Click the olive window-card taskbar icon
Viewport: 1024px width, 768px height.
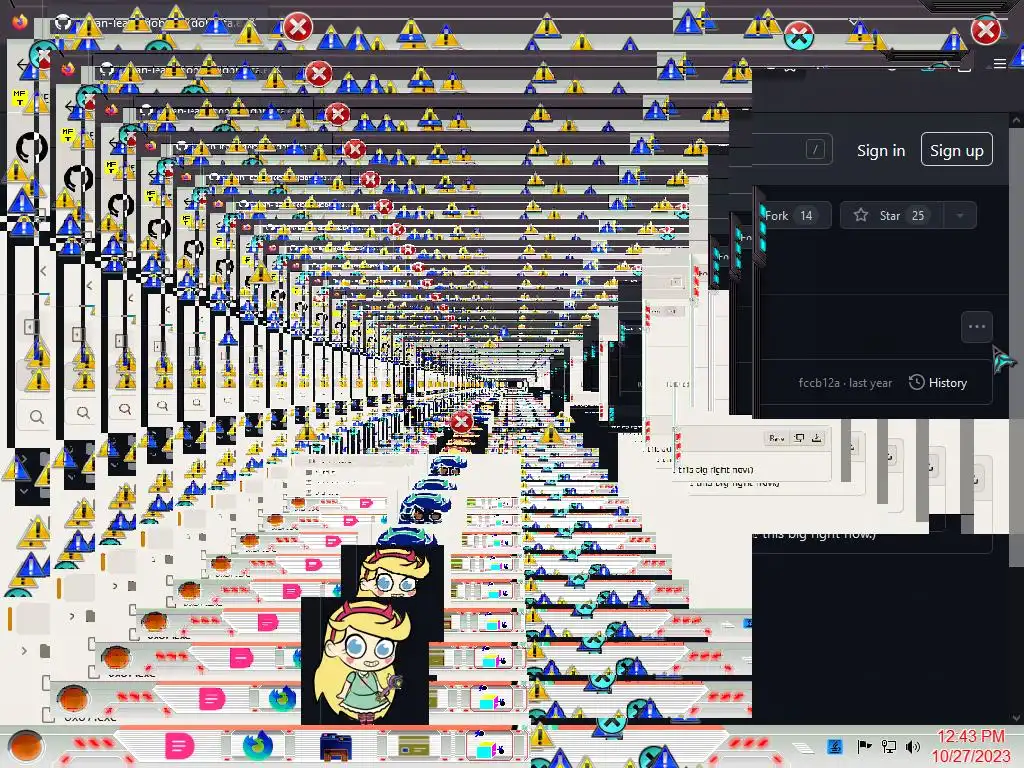[x=413, y=746]
